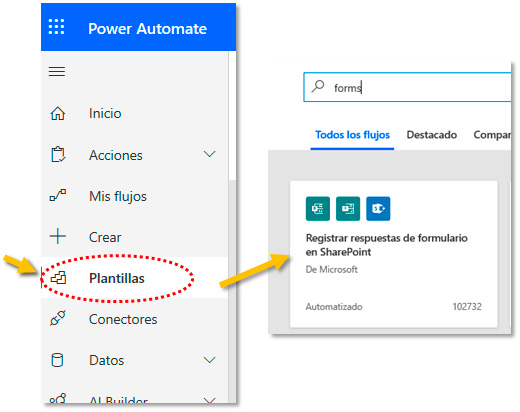This screenshot has width=520, height=412.
Task: Open Mis flujos
Action: point(118,196)
